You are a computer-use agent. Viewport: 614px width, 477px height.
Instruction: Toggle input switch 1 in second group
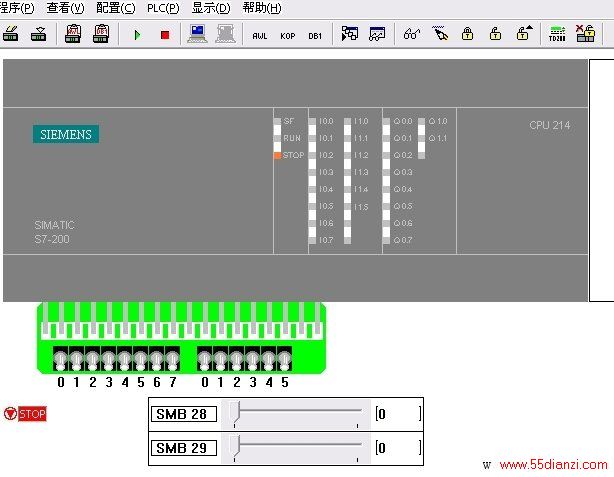[220, 359]
